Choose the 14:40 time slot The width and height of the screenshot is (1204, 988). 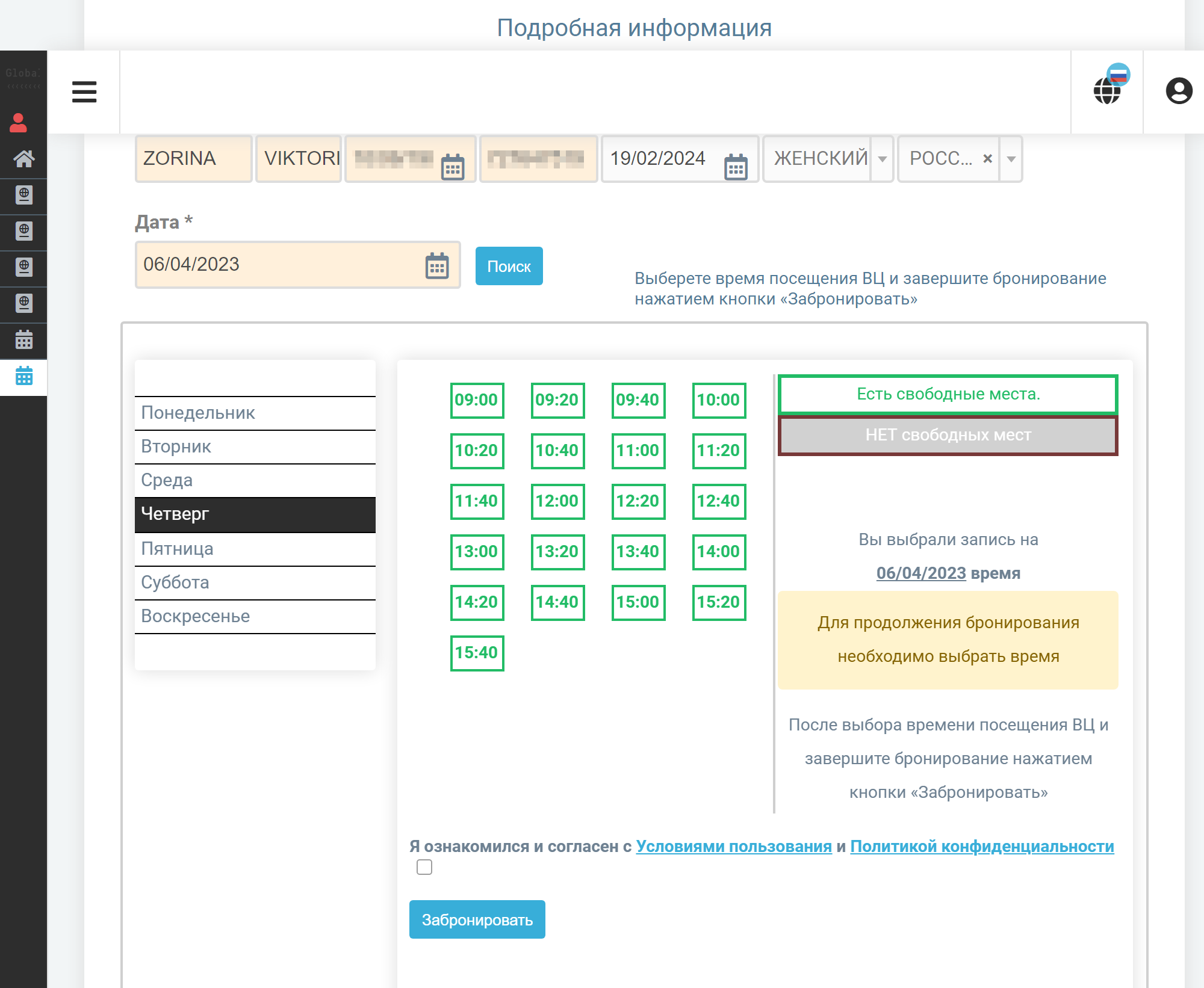557,602
